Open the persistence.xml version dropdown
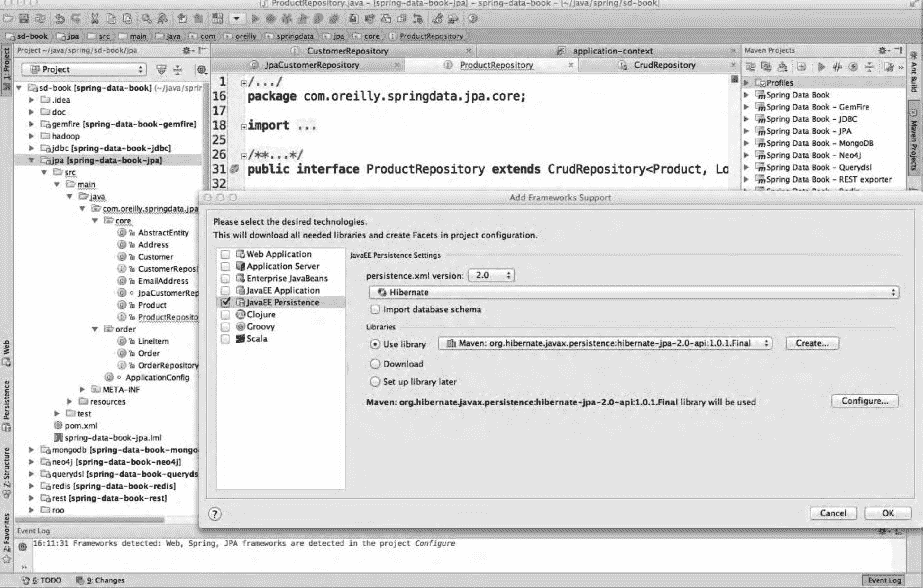Image resolution: width=923 pixels, height=588 pixels. (x=494, y=275)
